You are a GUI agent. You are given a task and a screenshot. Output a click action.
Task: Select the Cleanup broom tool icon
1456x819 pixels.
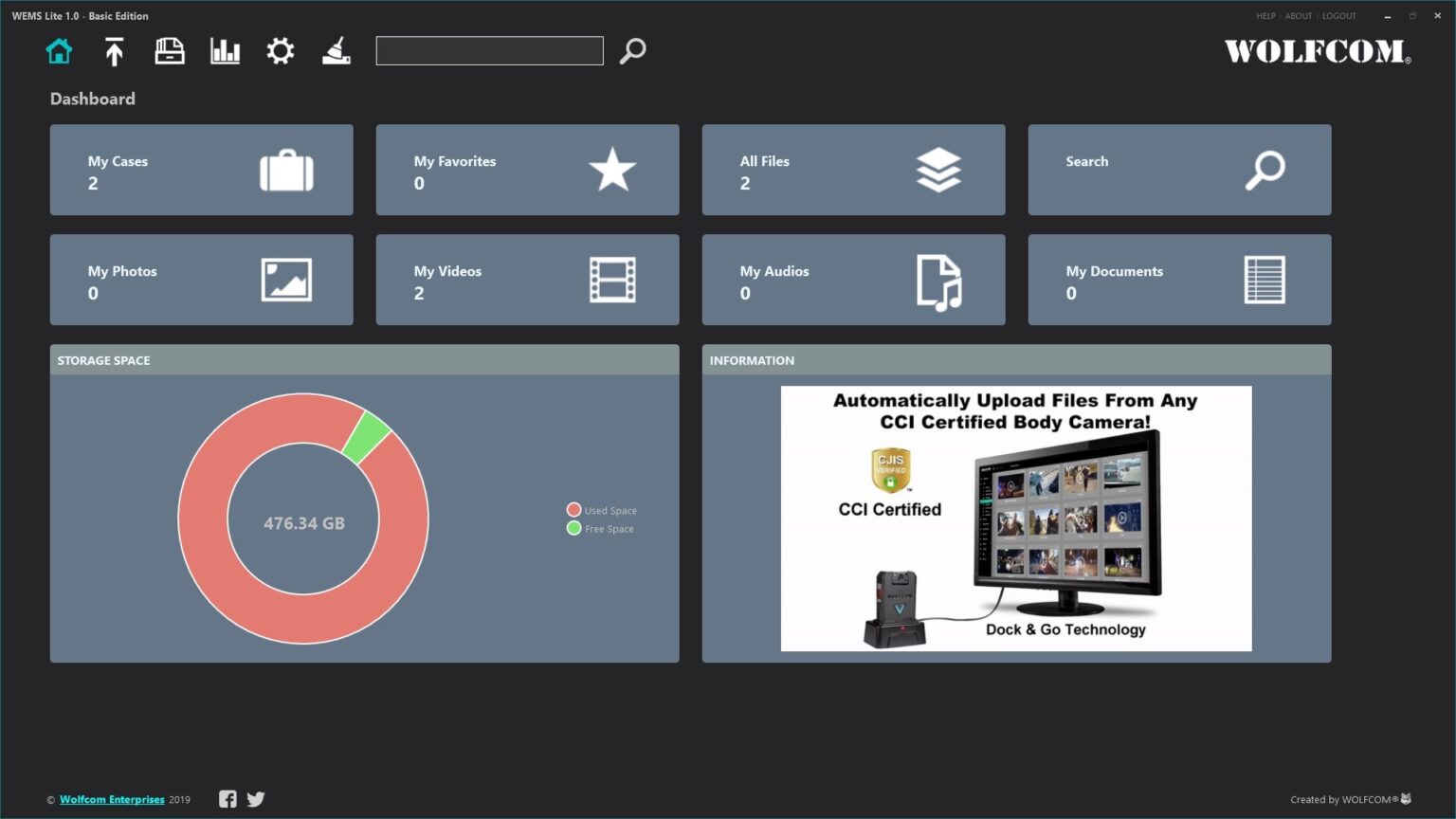(336, 50)
